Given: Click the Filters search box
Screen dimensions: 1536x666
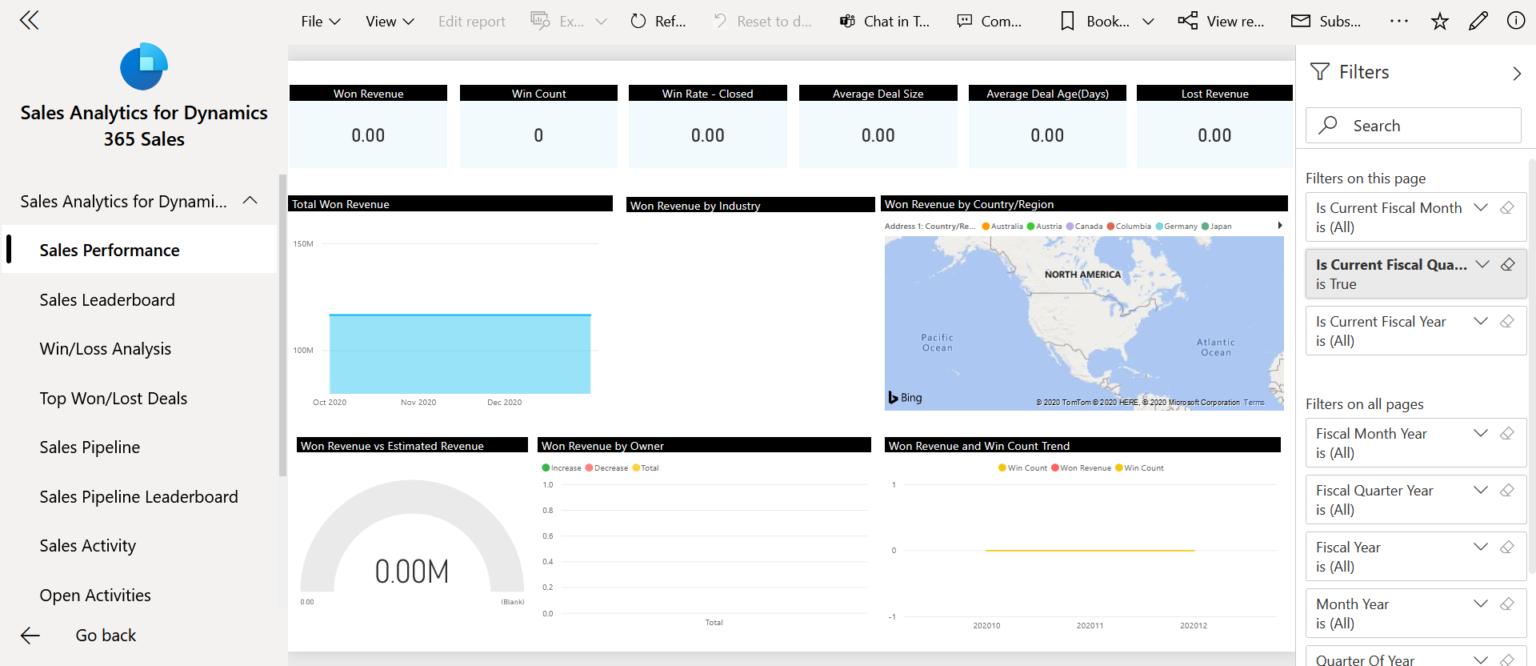Looking at the screenshot, I should tap(1413, 125).
